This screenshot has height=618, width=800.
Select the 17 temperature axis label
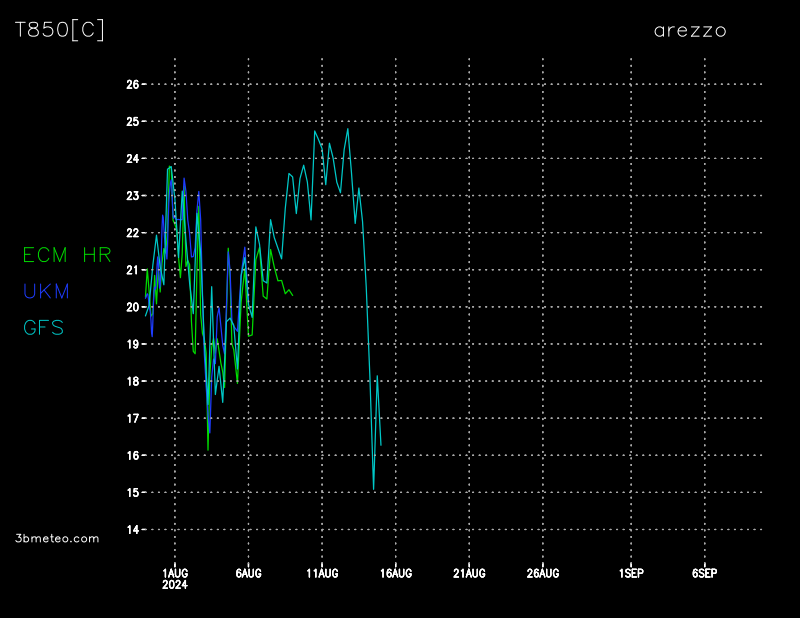coord(132,418)
